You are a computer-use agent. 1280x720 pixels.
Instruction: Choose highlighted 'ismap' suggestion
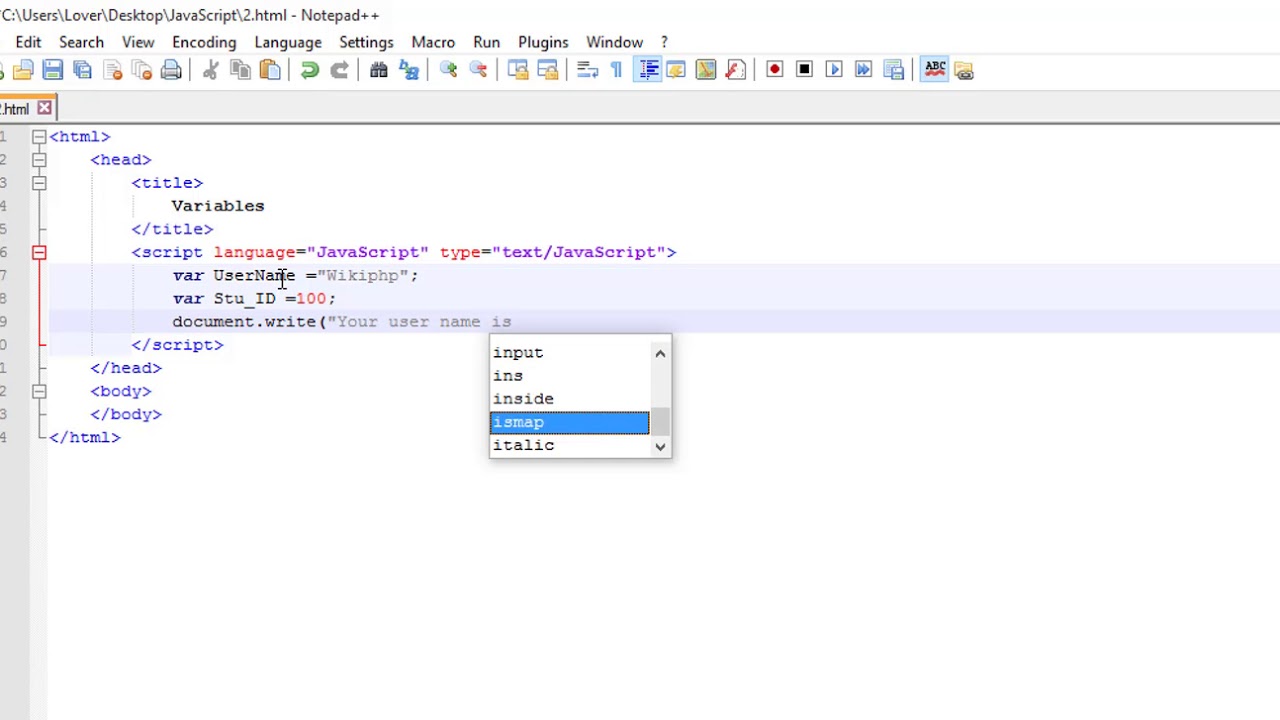click(x=570, y=422)
